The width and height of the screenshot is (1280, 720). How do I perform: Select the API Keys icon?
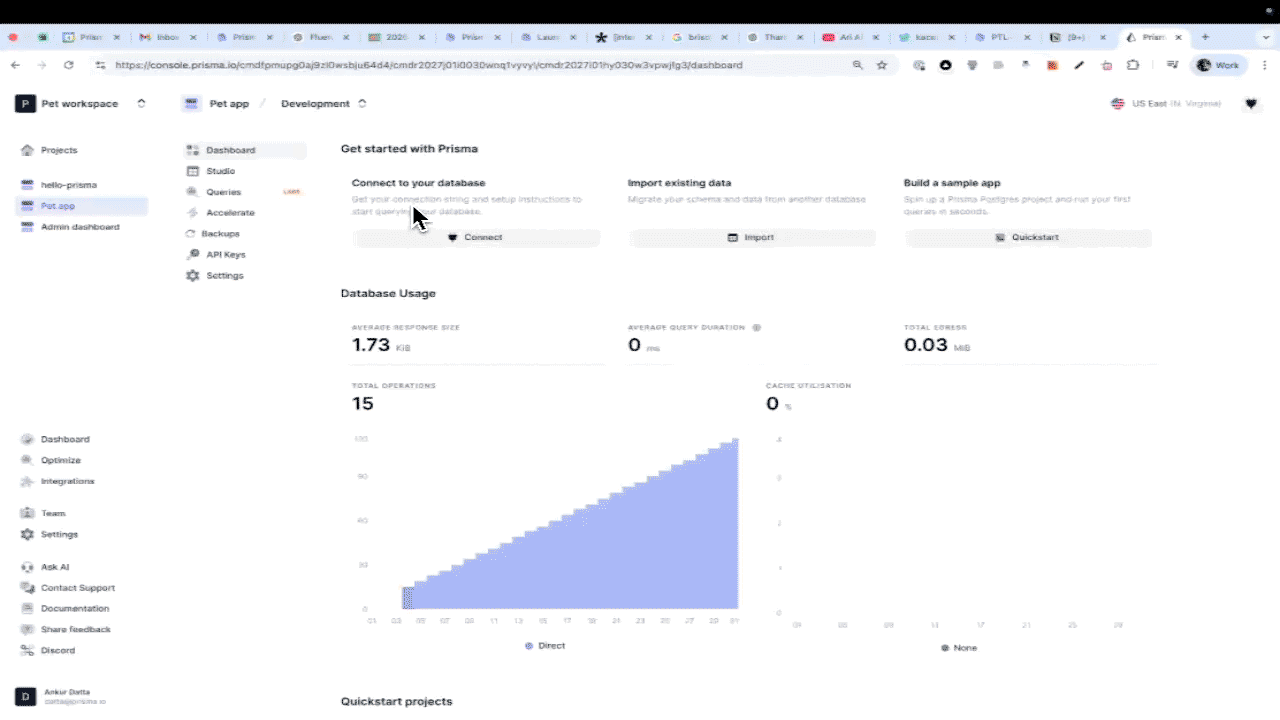(x=193, y=254)
